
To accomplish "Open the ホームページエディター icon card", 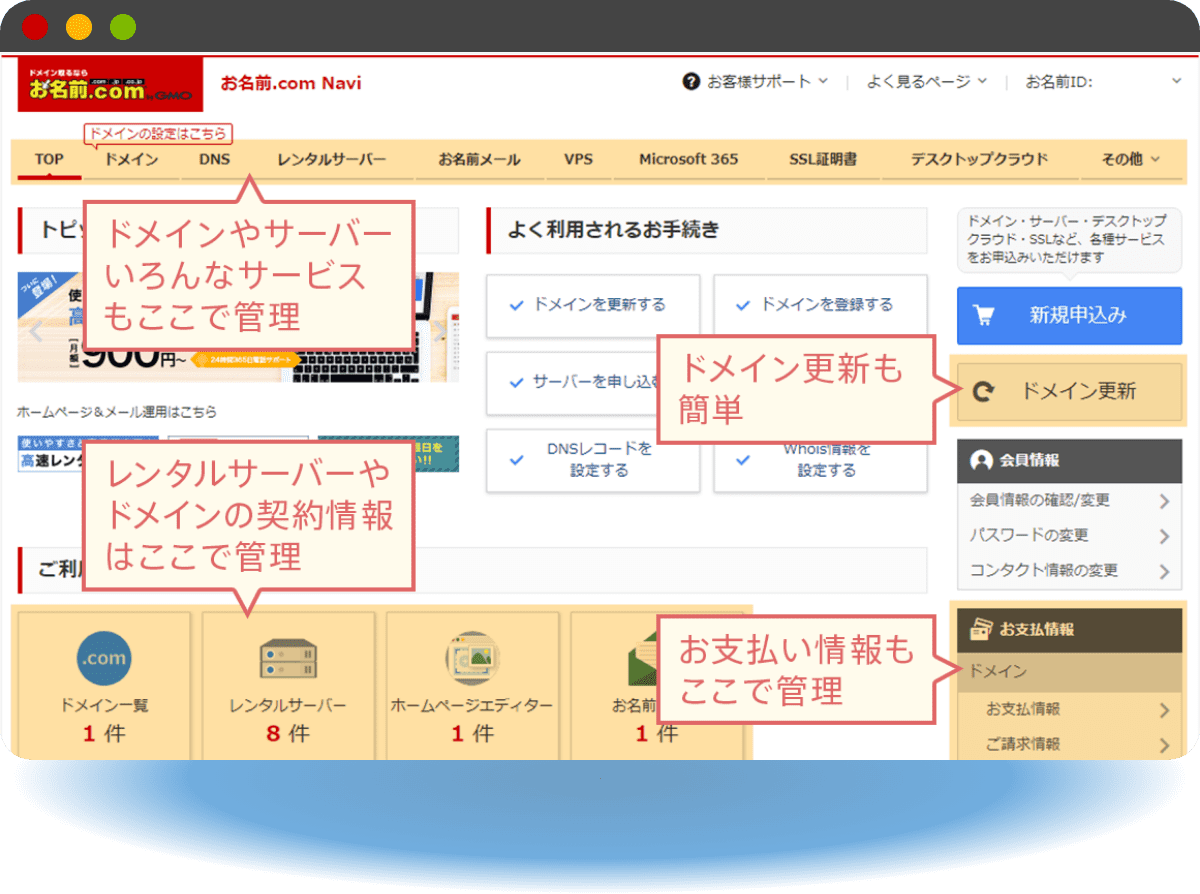I will pyautogui.click(x=472, y=686).
